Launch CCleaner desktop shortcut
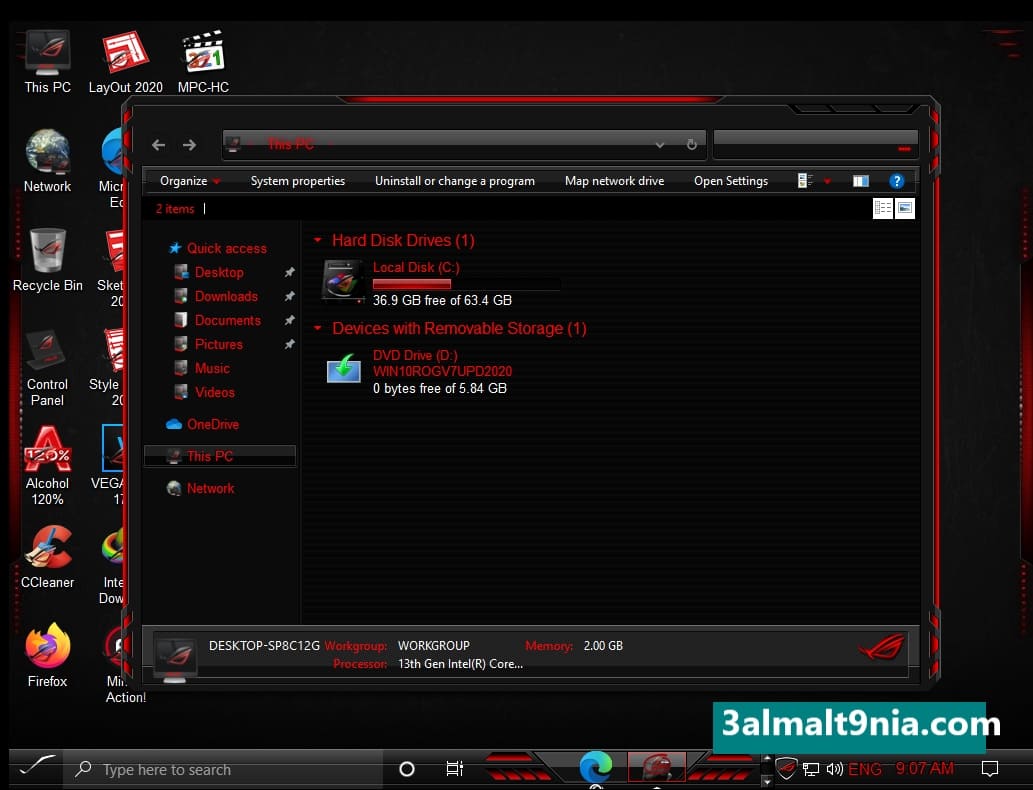The height and width of the screenshot is (790, 1033). pos(47,557)
